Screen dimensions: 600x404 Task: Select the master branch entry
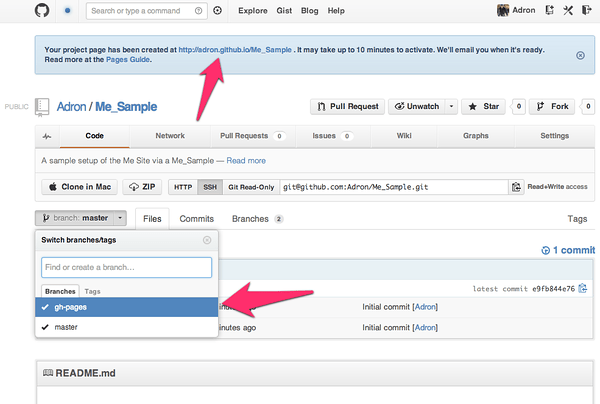point(127,327)
